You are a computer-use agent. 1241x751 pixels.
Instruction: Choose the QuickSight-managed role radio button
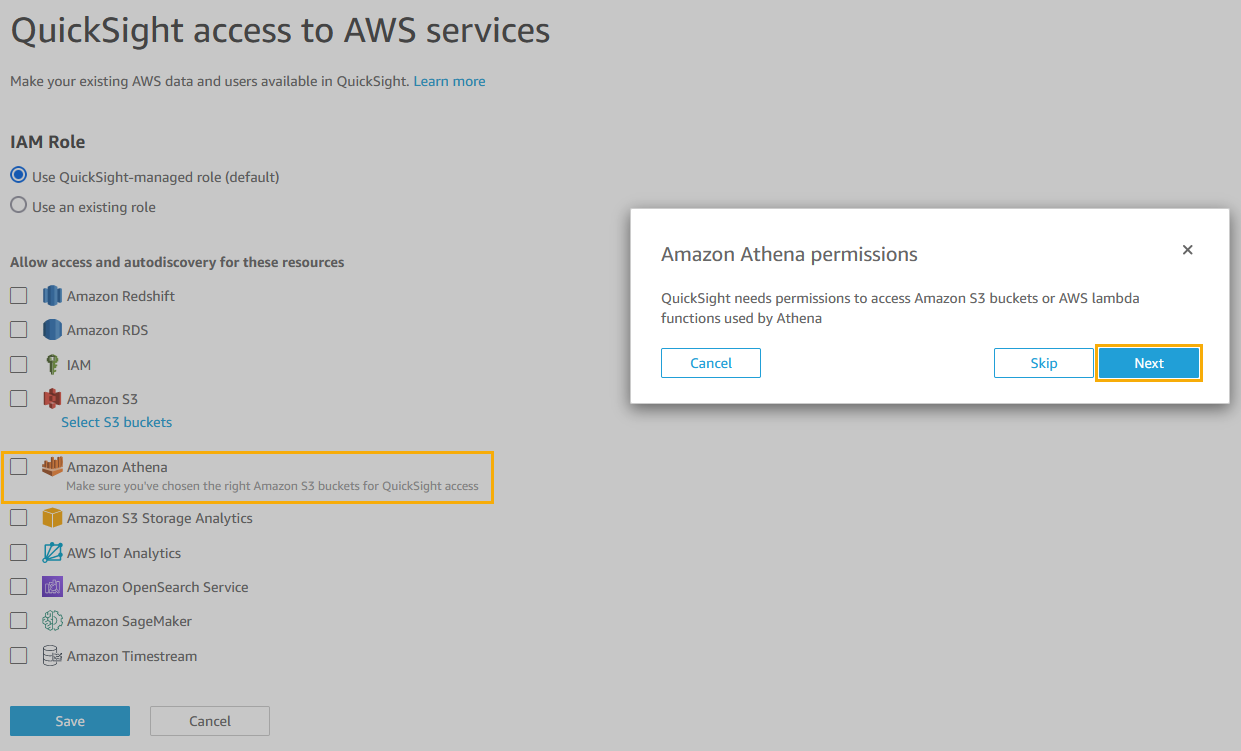click(x=18, y=176)
